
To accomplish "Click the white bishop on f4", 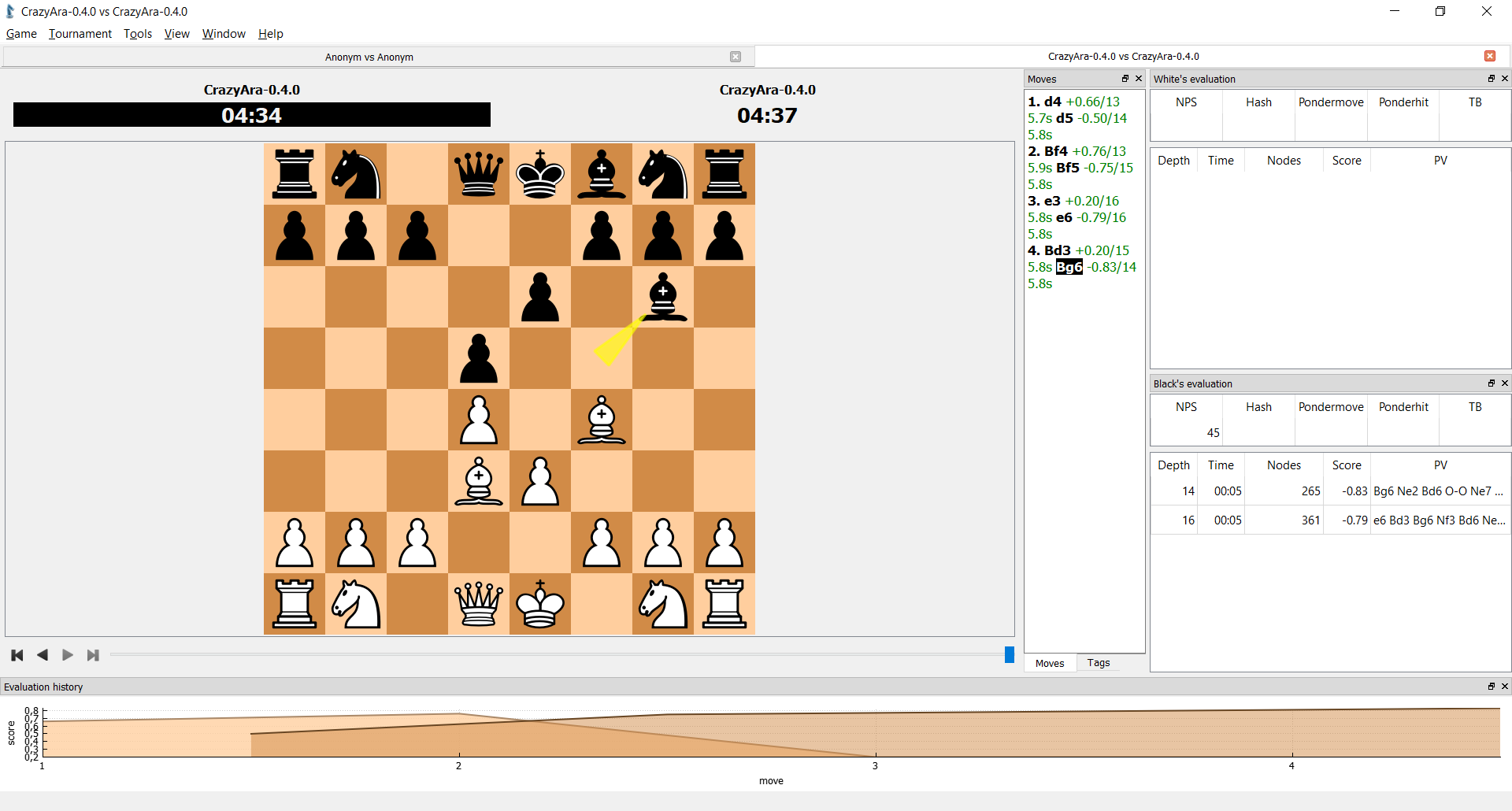I will click(x=602, y=420).
